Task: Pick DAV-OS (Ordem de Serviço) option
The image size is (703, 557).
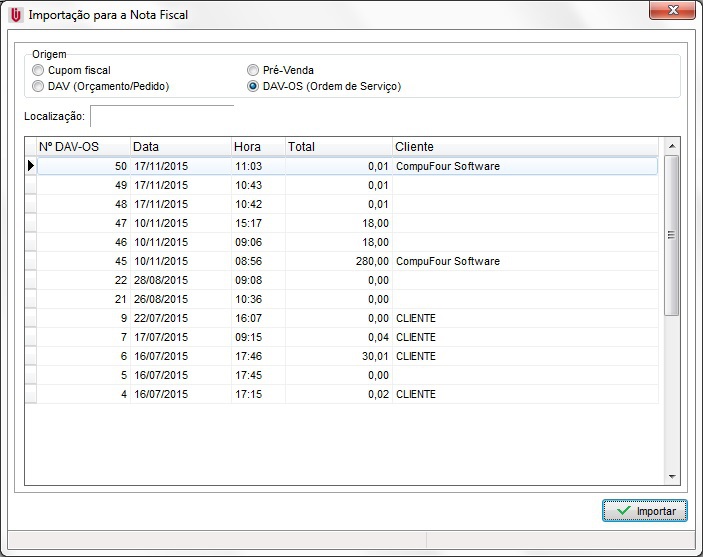Action: point(253,87)
